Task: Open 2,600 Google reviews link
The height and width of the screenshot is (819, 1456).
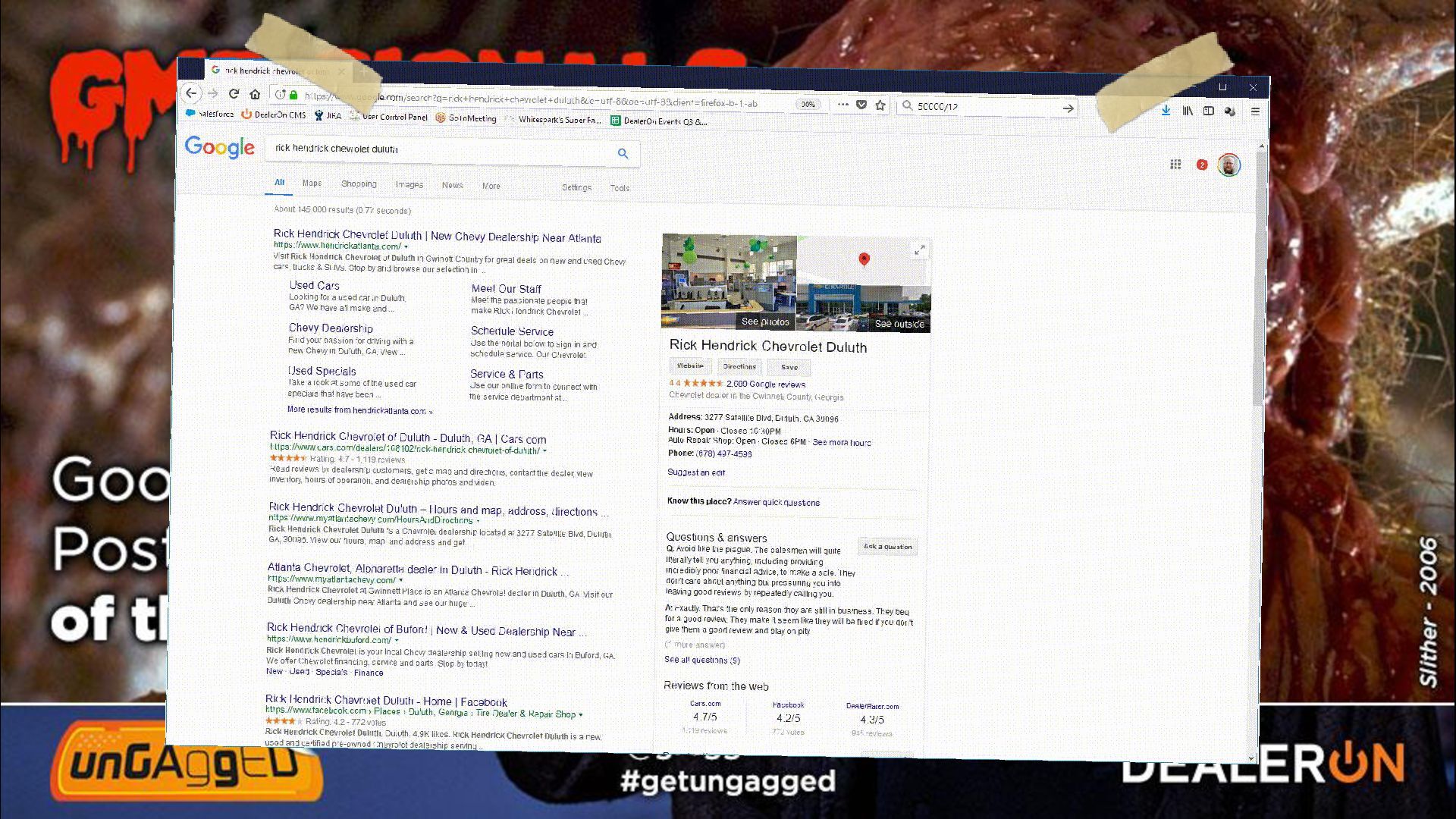Action: [766, 384]
